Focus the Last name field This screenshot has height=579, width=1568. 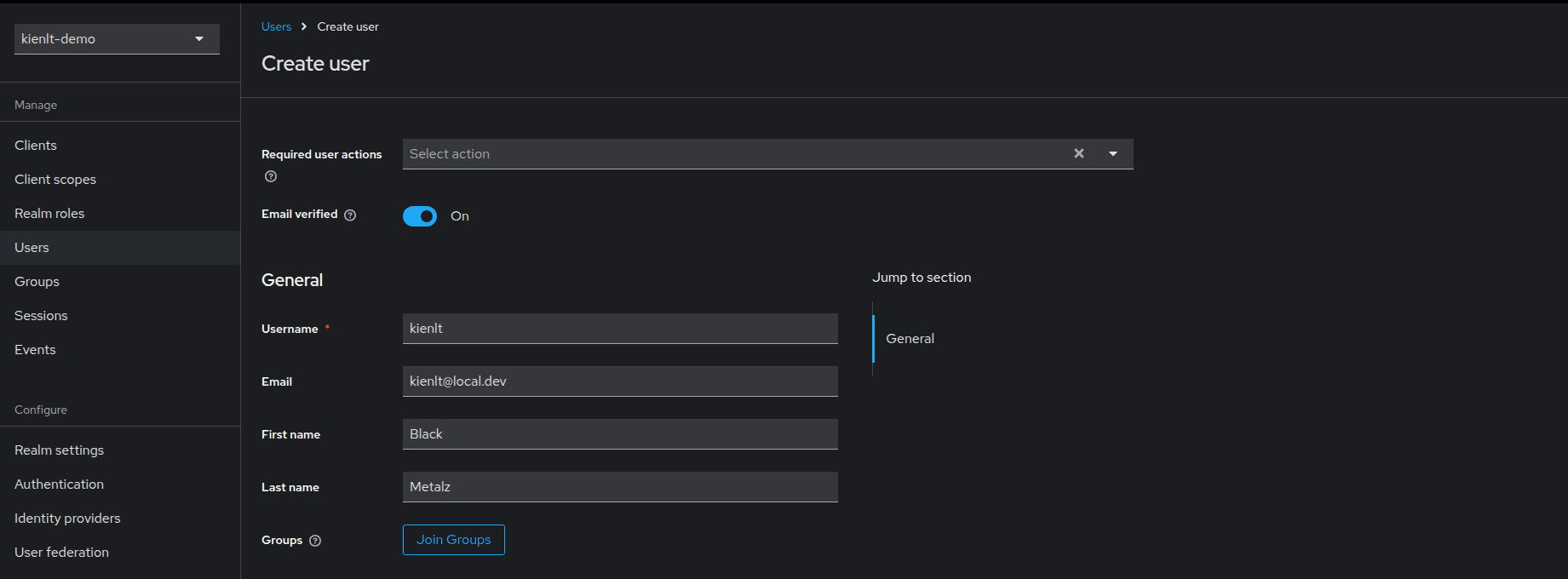(620, 487)
